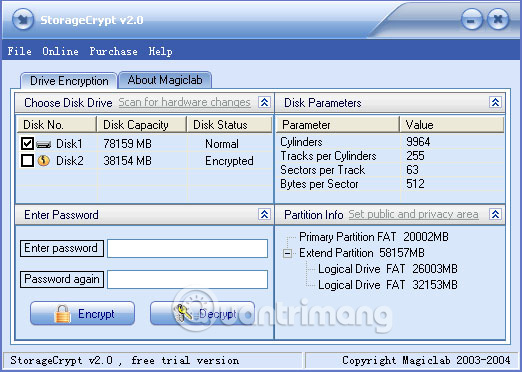This screenshot has height=372, width=522.
Task: Collapse the Enter Password panel
Action: 264,214
